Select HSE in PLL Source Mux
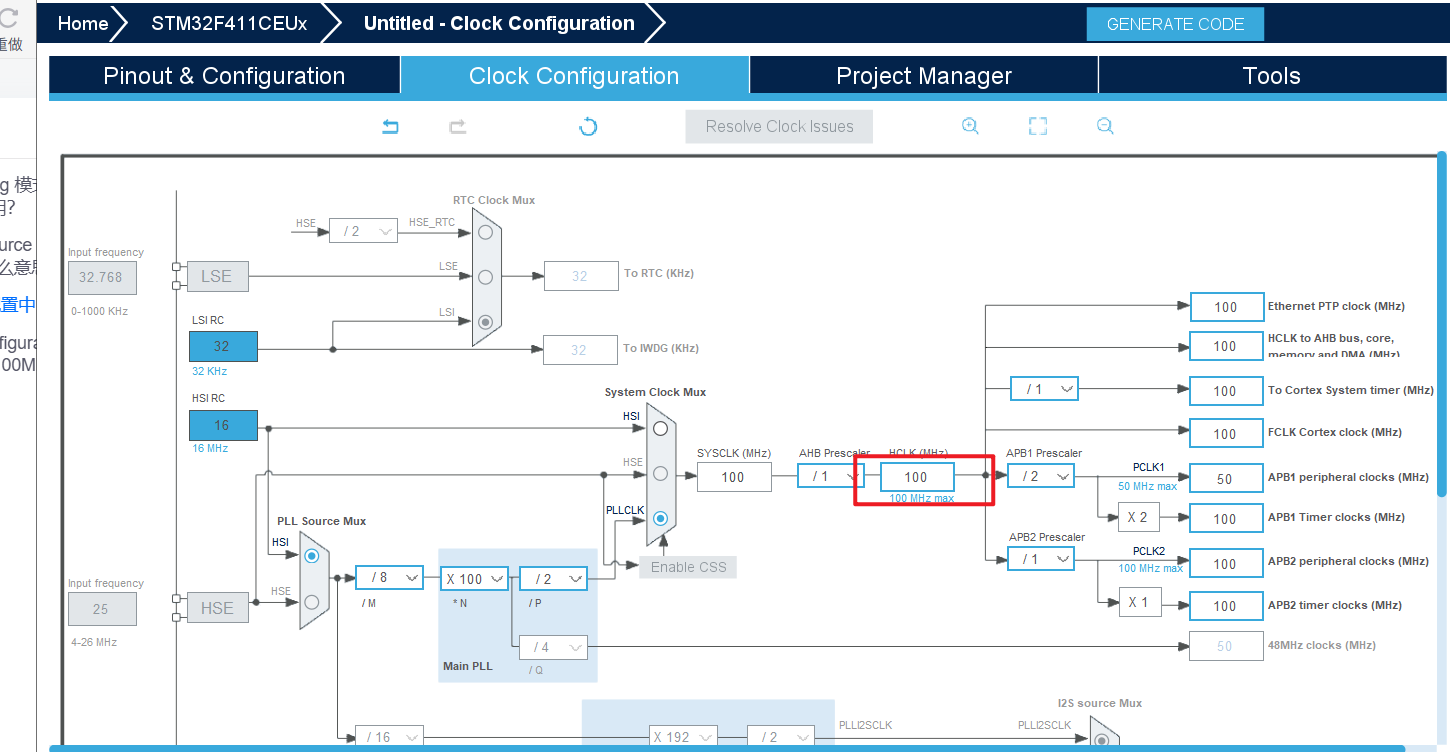Screen dimensions: 1450x752 point(312,601)
